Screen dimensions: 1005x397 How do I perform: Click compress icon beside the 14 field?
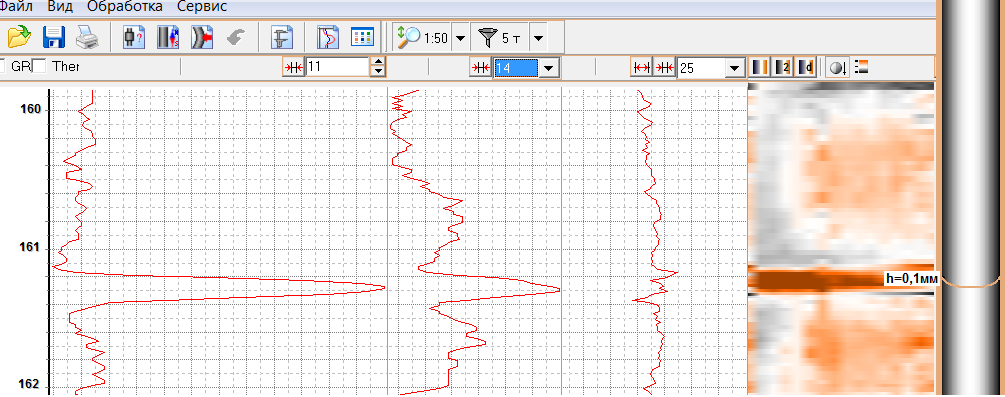(x=481, y=67)
